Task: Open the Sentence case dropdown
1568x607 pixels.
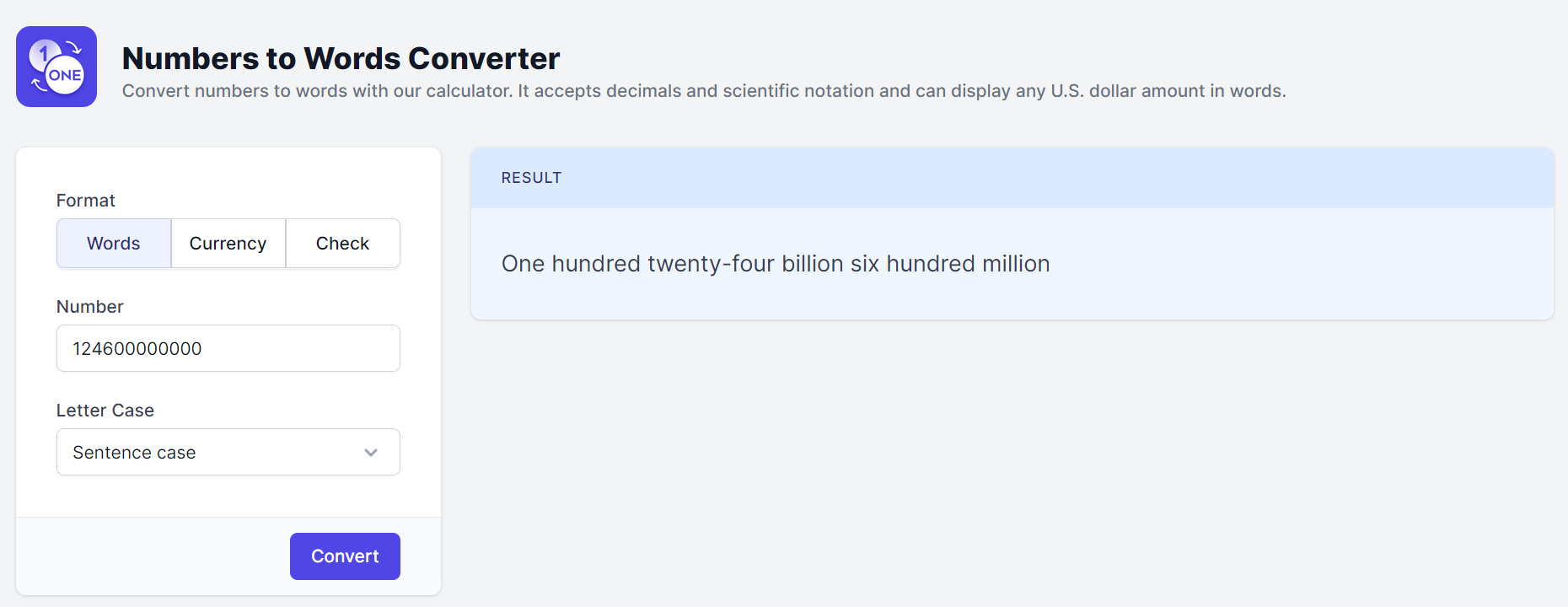Action: (x=228, y=453)
